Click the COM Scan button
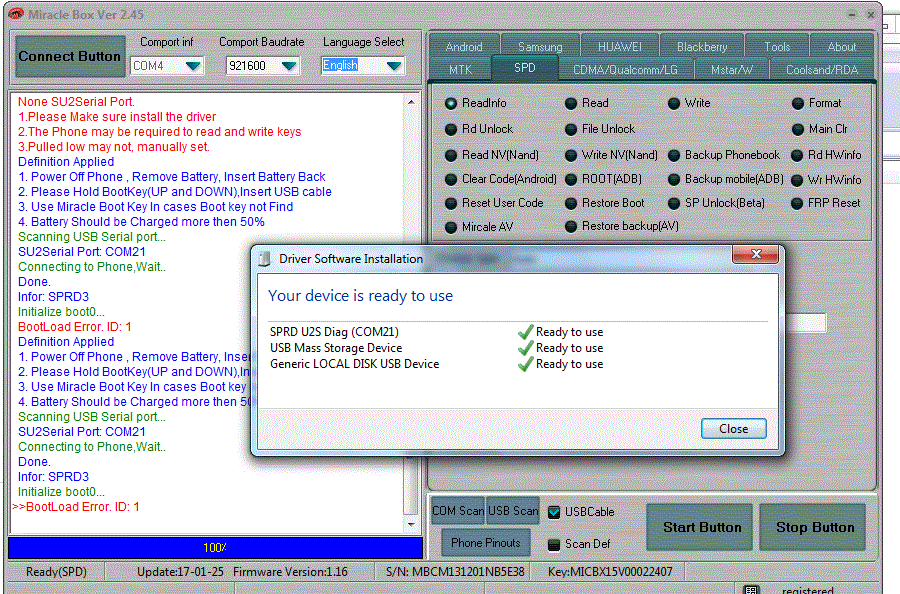 (x=458, y=511)
